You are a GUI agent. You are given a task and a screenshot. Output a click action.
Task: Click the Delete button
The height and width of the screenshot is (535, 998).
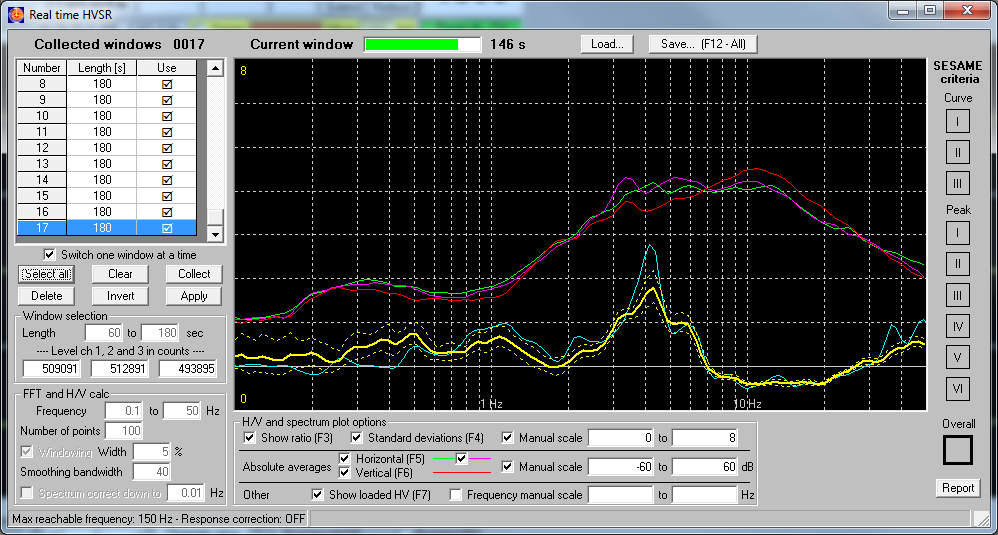click(x=46, y=296)
